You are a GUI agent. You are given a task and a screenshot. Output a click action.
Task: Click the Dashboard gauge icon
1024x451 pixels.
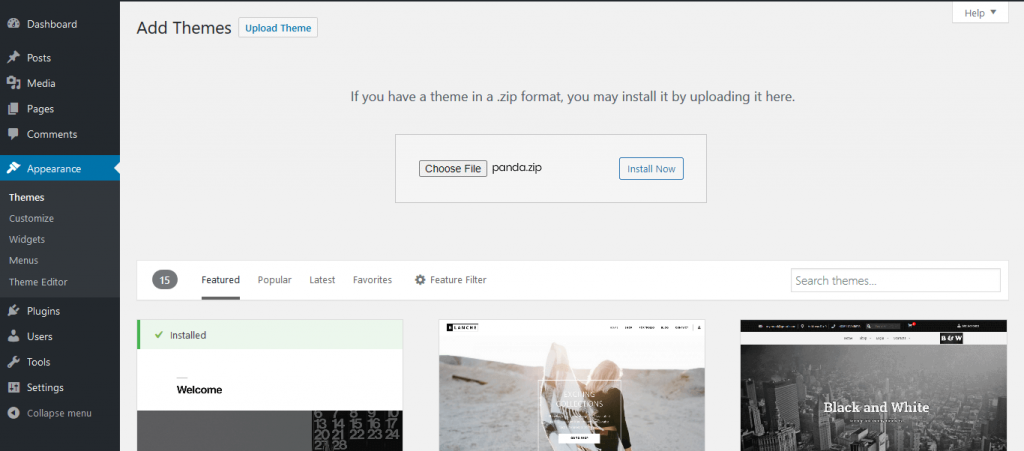13,23
